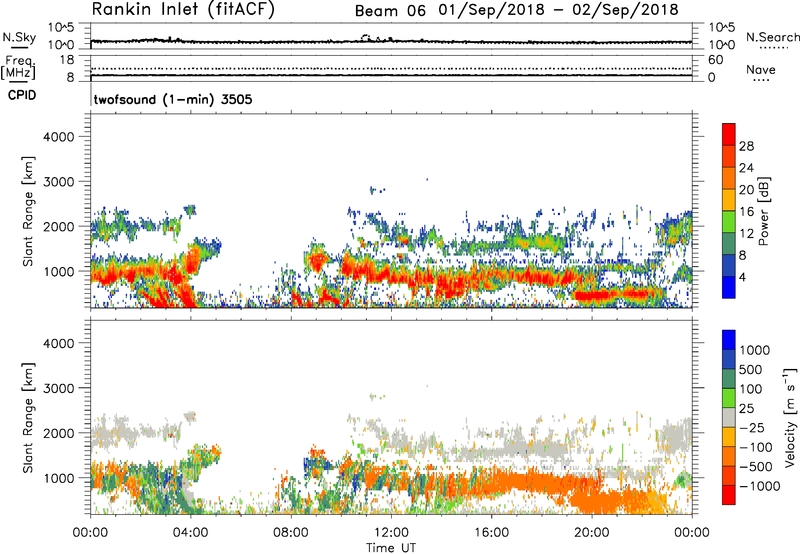Click the "60" Nave axis tick label
Viewport: 800px width, 554px height.
click(716, 60)
